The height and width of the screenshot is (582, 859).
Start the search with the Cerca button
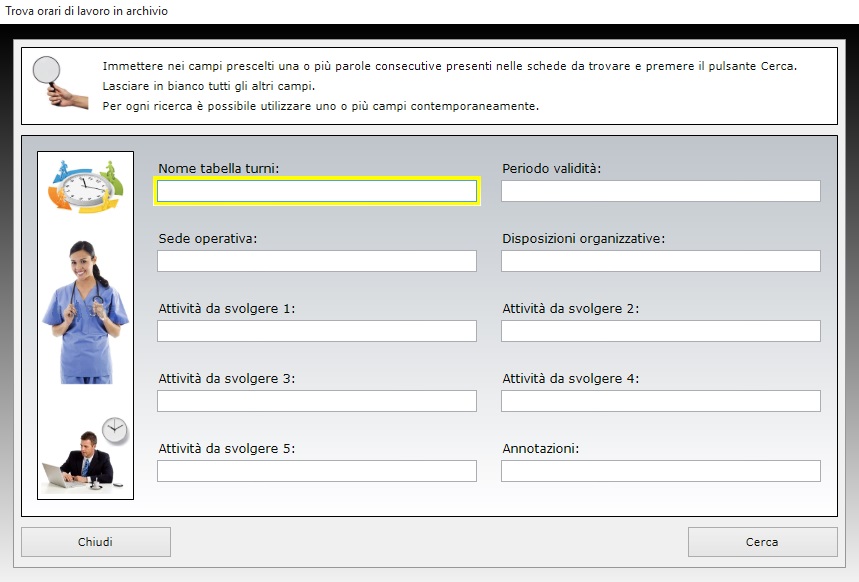click(x=763, y=542)
